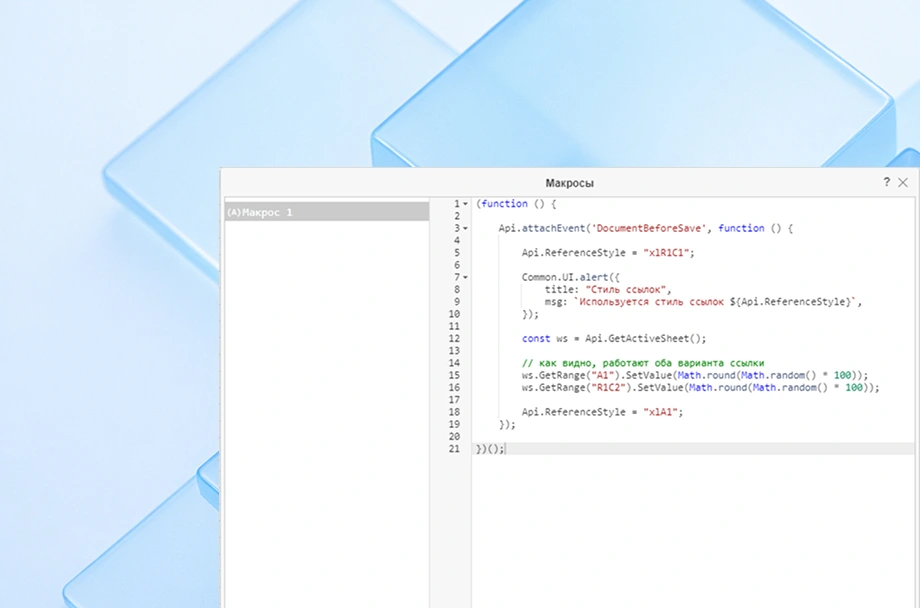The width and height of the screenshot is (920, 608).
Task: Click the attachEvent method name
Action: 553,228
